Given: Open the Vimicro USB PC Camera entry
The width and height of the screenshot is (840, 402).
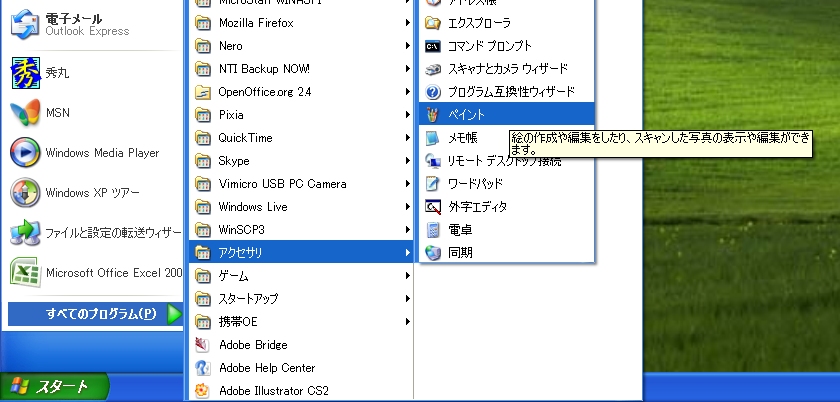Looking at the screenshot, I should pos(301,184).
